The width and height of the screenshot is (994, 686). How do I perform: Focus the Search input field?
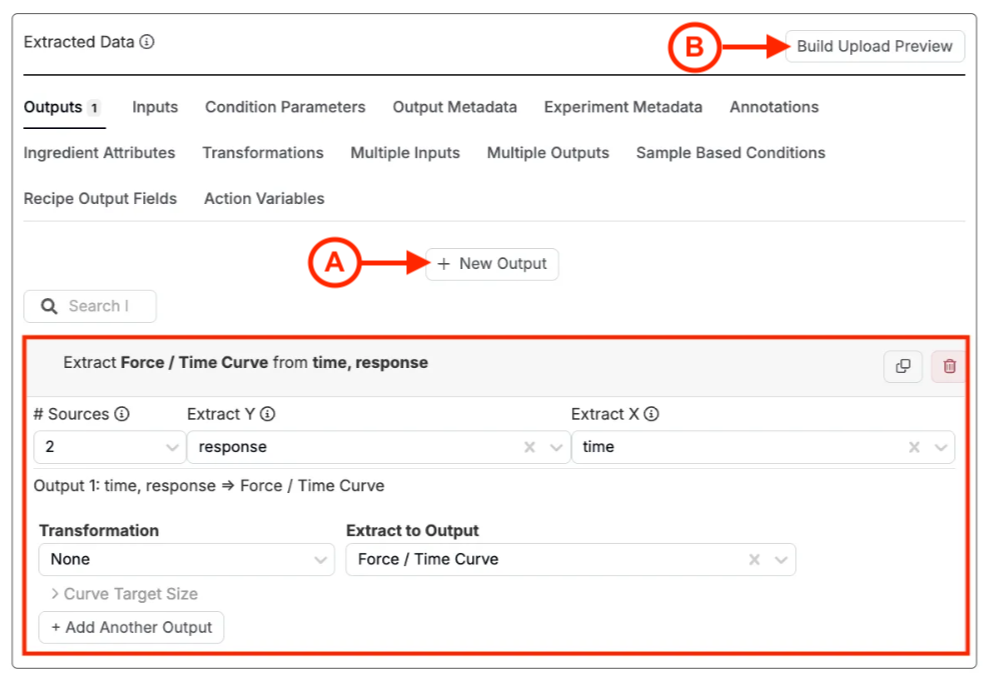point(98,306)
